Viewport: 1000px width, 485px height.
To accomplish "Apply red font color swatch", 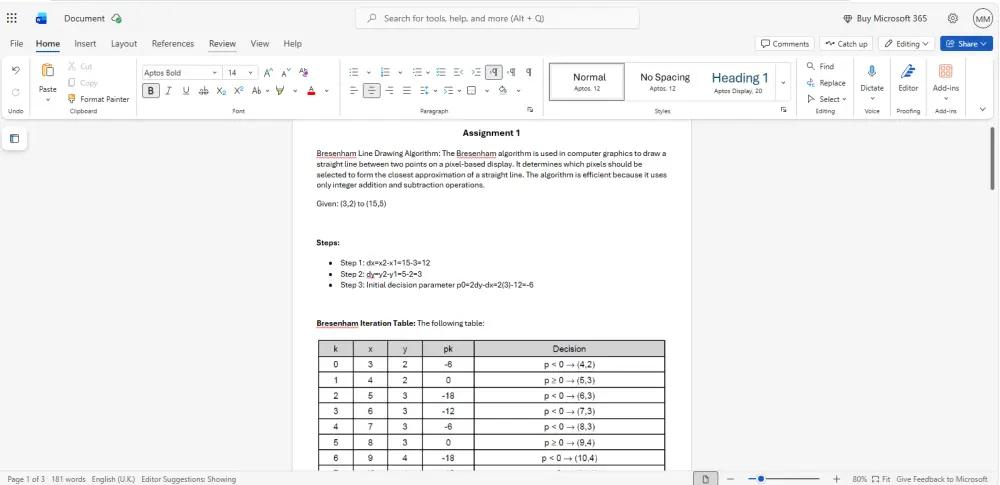I will click(x=311, y=91).
